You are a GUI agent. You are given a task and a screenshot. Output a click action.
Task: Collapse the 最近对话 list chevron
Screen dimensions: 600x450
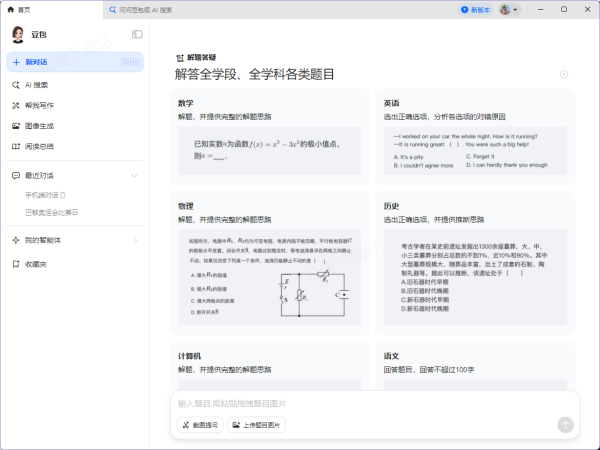[x=134, y=176]
